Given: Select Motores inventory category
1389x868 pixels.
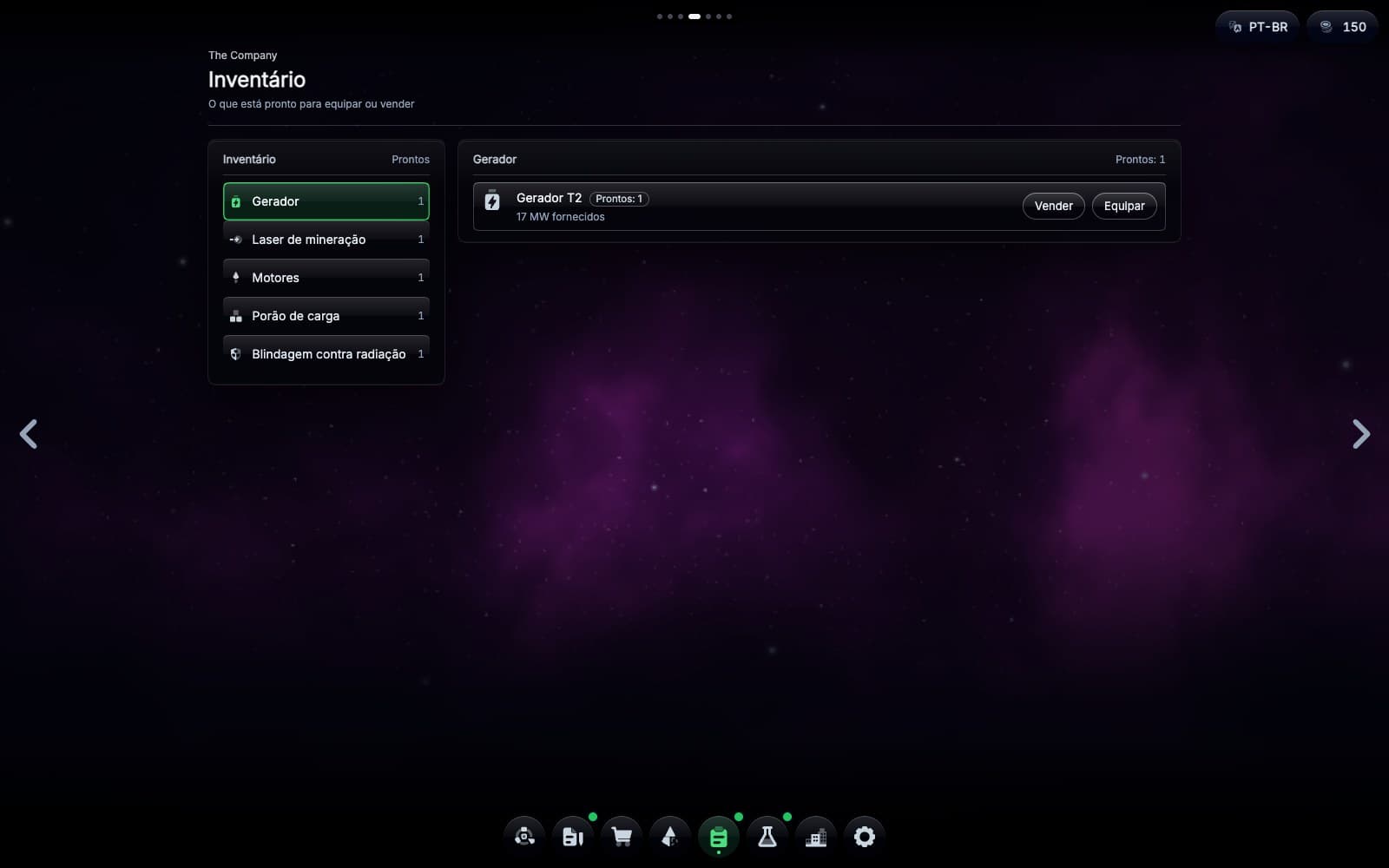Looking at the screenshot, I should [x=326, y=278].
